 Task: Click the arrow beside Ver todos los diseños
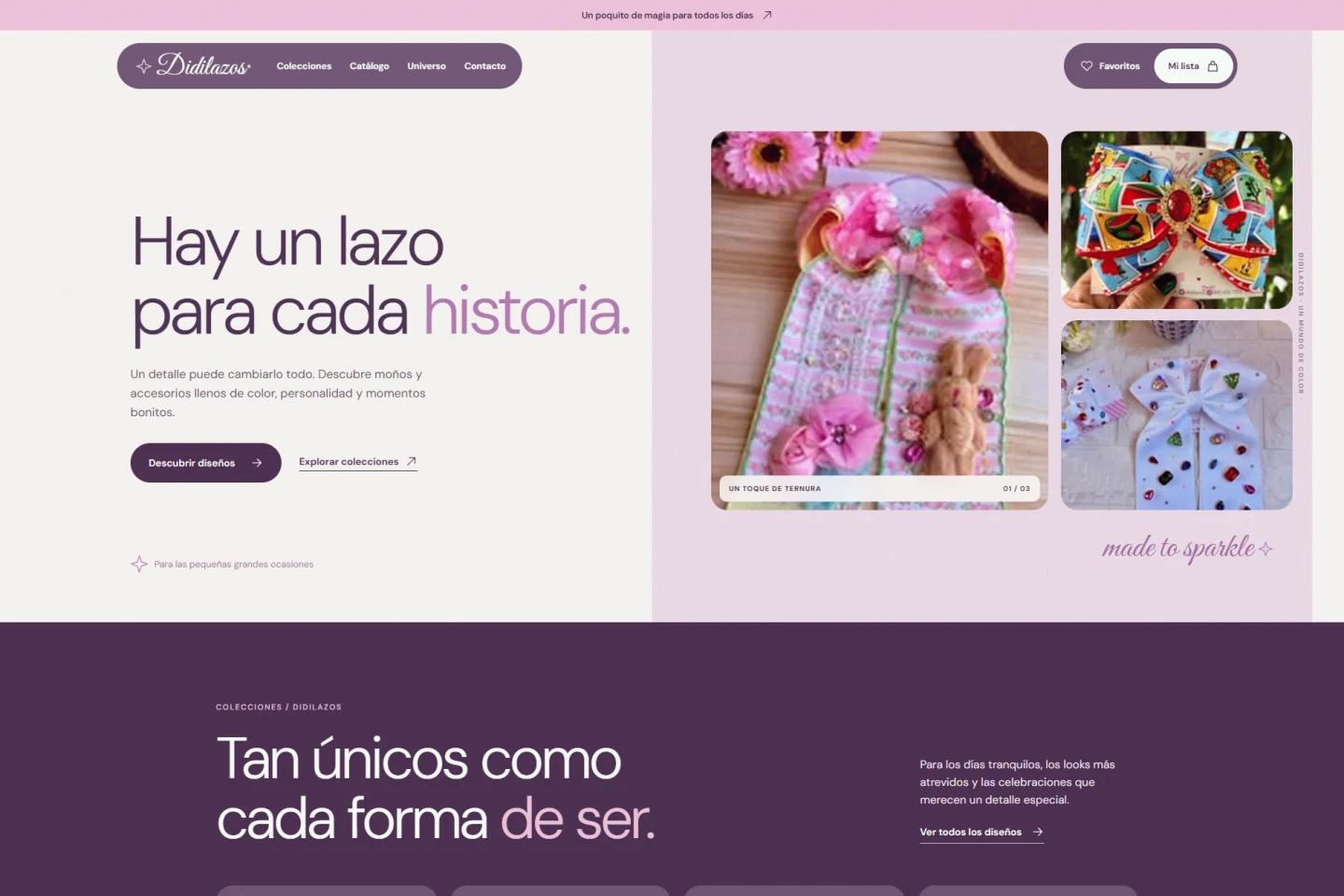tap(1037, 832)
